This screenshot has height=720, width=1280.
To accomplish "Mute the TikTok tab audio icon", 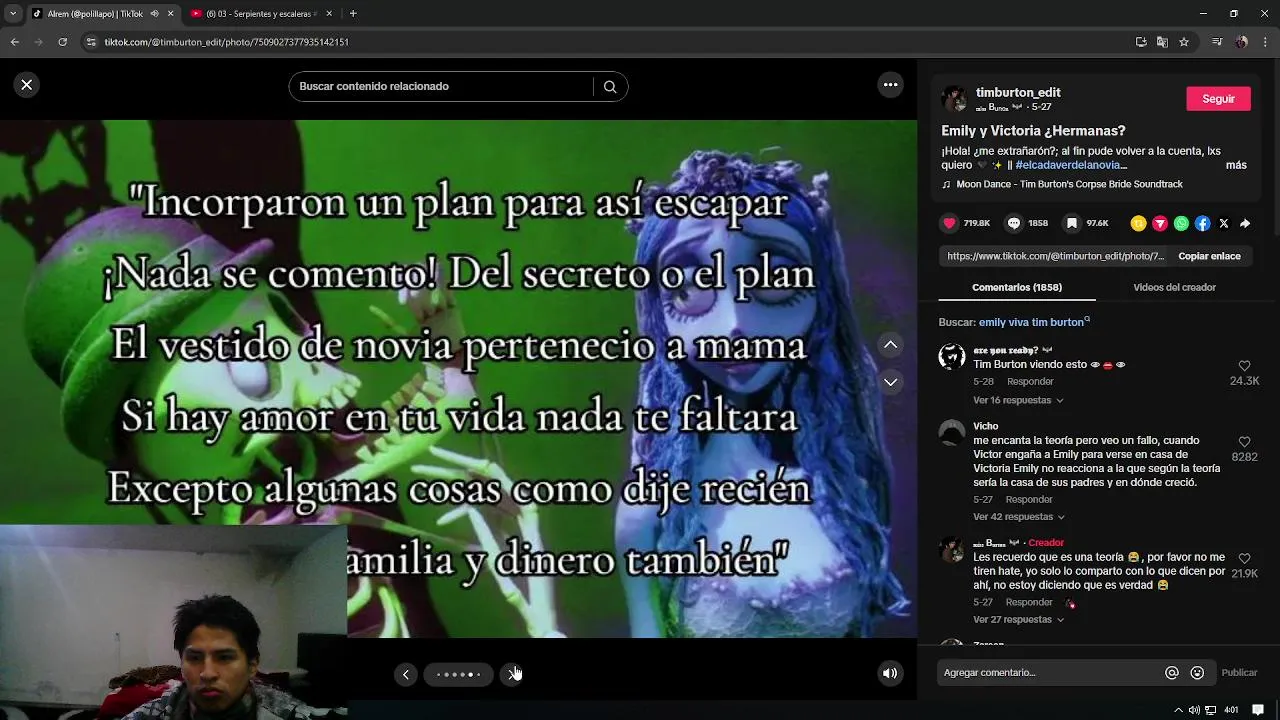I will coord(154,14).
